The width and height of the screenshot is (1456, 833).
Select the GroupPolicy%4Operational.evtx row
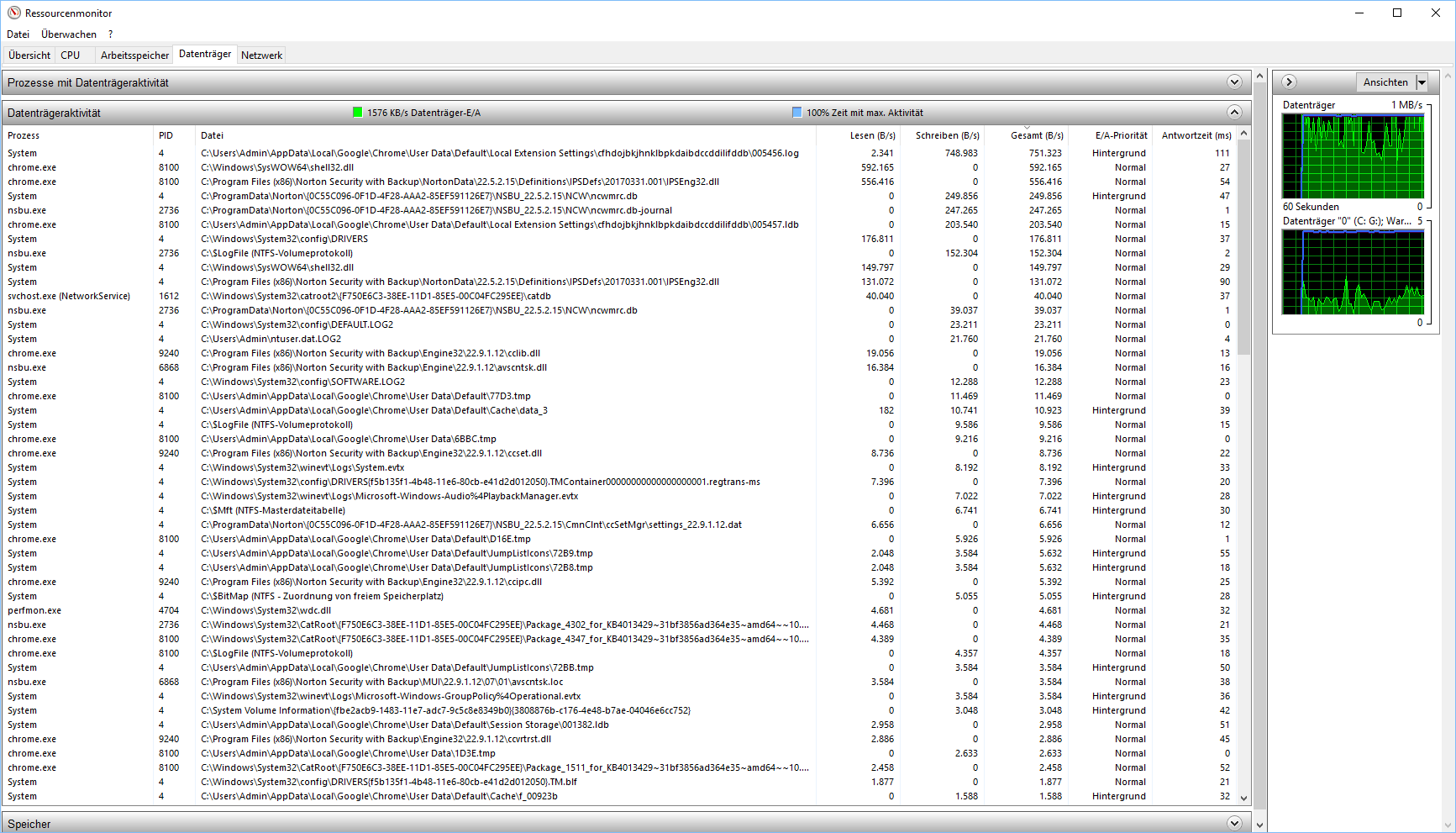(620, 696)
